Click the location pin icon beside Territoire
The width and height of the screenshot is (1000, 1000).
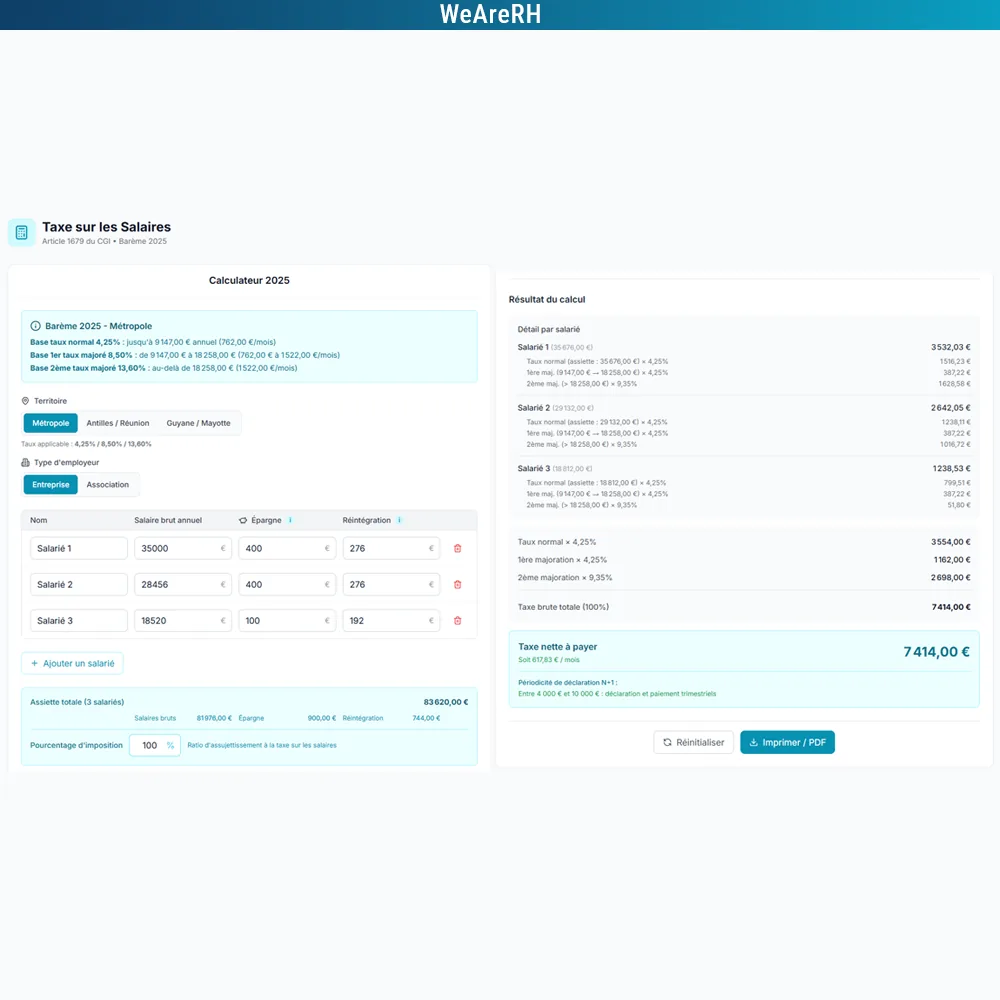26,401
